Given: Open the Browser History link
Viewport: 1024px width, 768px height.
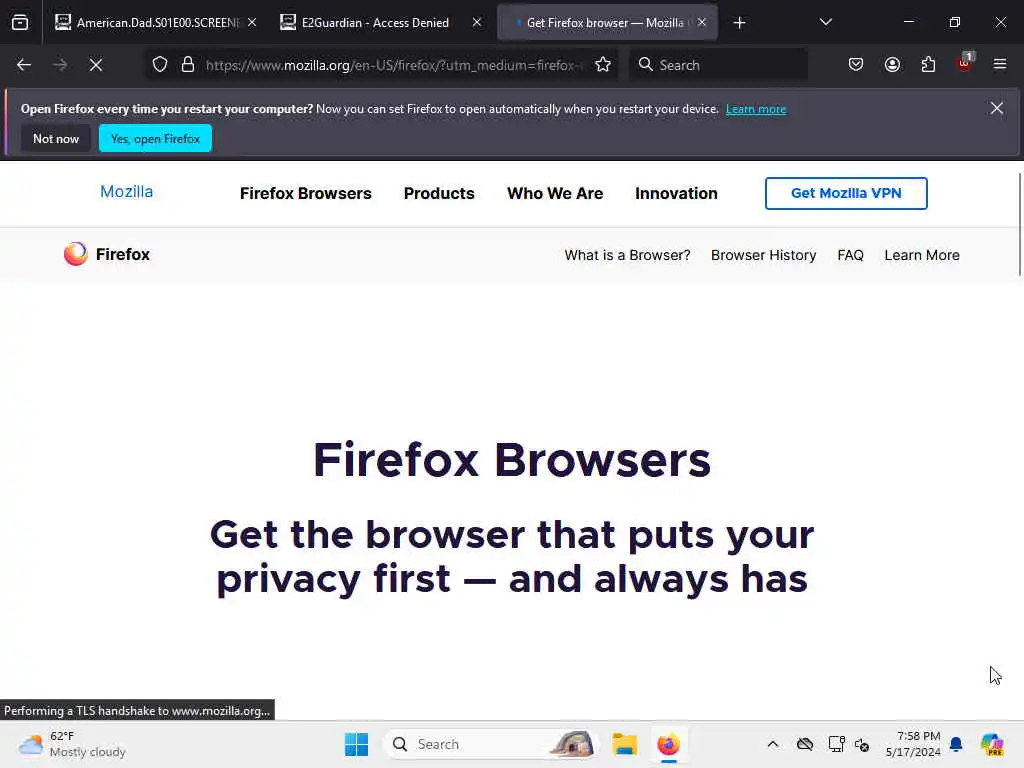Looking at the screenshot, I should [763, 255].
